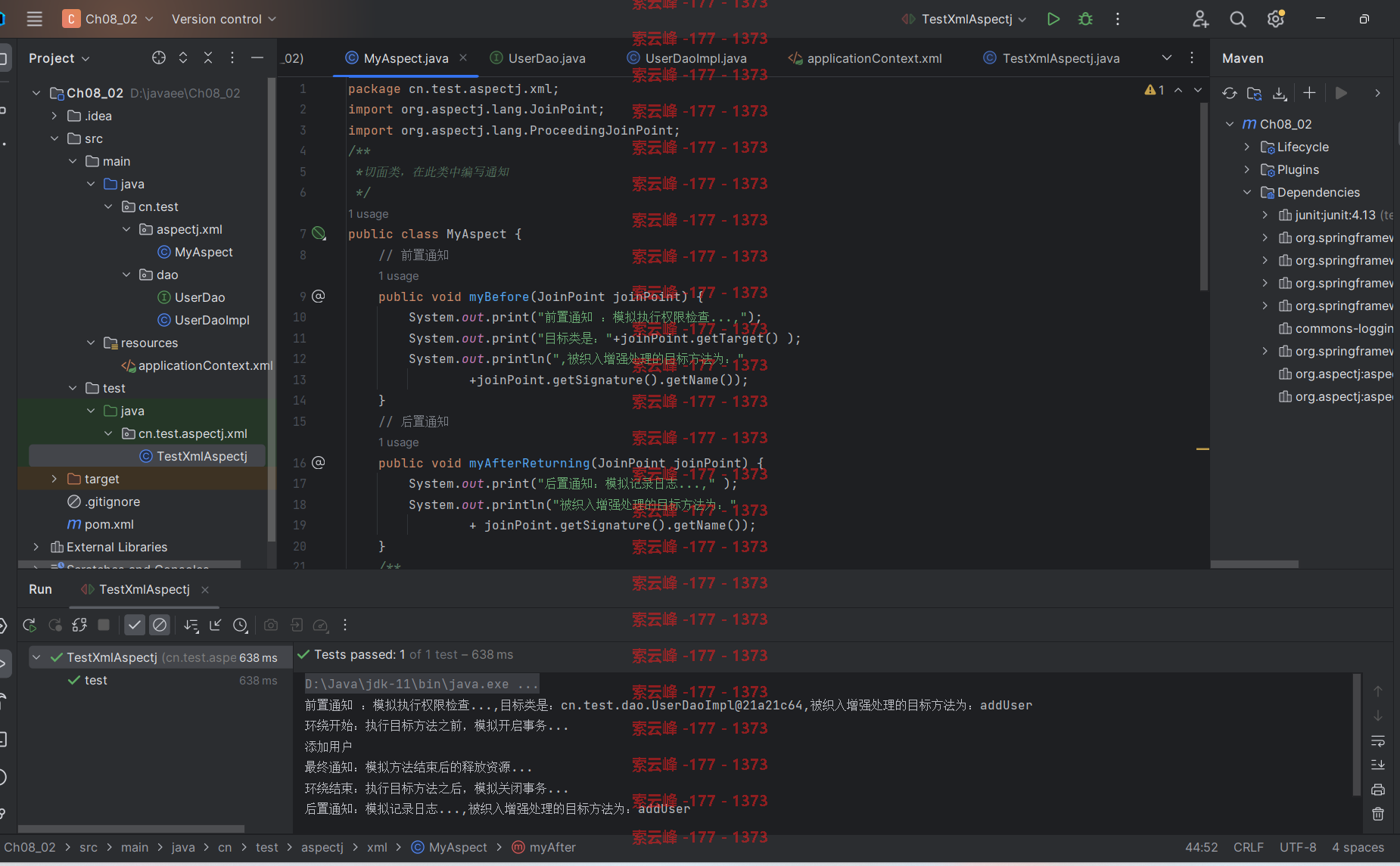
Task: Collapse Maven Dependencies node
Action: (x=1247, y=192)
